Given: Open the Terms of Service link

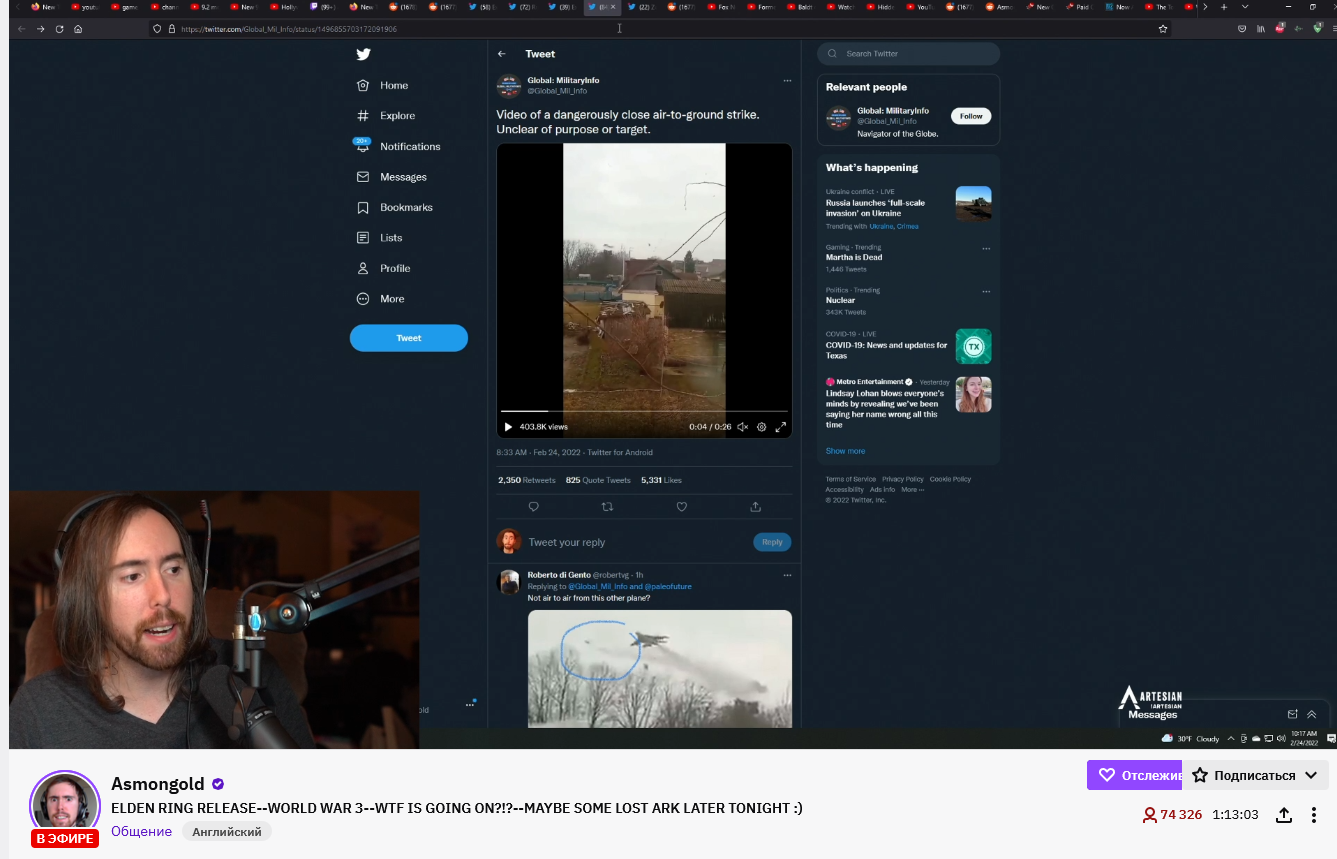Looking at the screenshot, I should click(851, 479).
